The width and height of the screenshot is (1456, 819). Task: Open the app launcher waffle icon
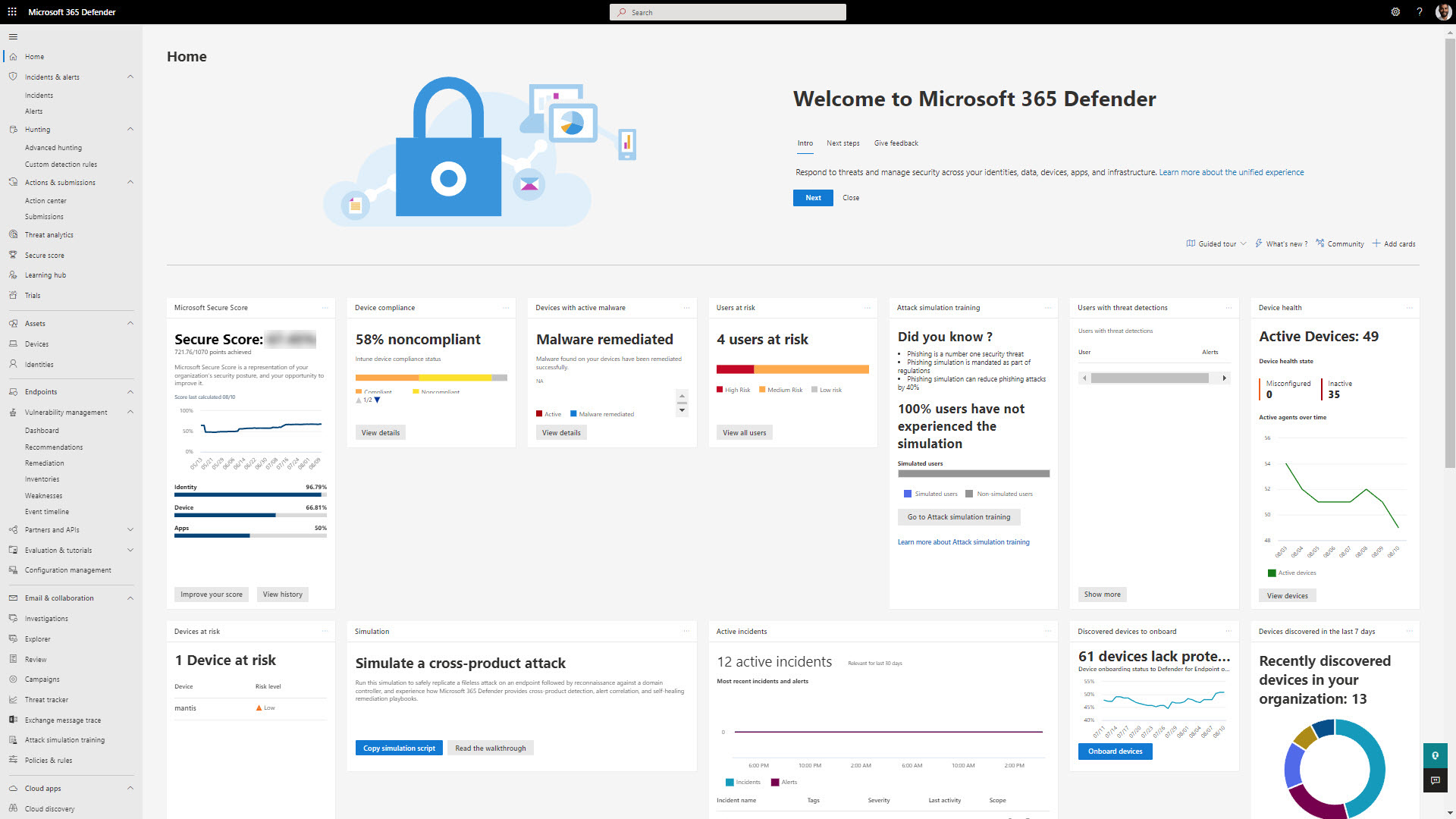tap(12, 12)
